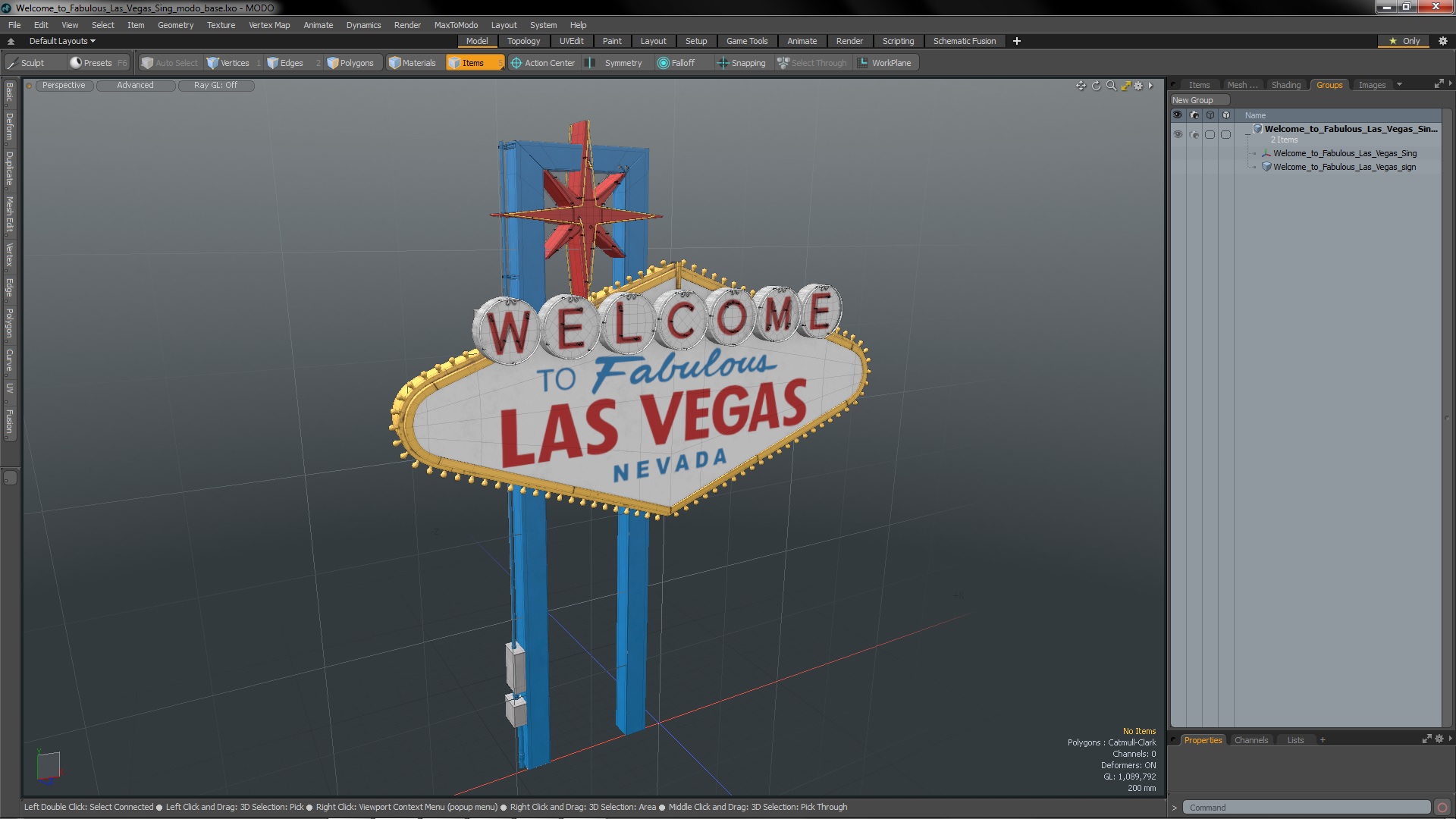Screen dimensions: 1456x819
Task: Click the axis orientation cube in viewport corner
Action: (x=49, y=765)
